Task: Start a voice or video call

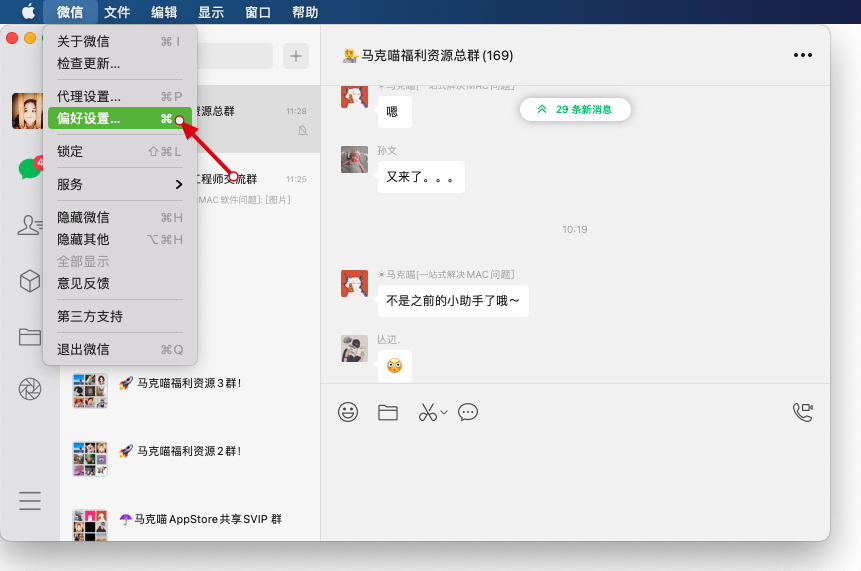Action: [802, 412]
